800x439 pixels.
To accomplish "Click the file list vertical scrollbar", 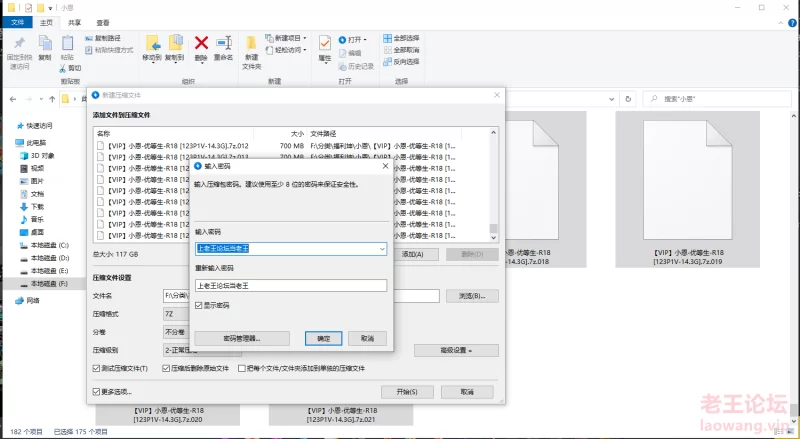I will (493, 186).
